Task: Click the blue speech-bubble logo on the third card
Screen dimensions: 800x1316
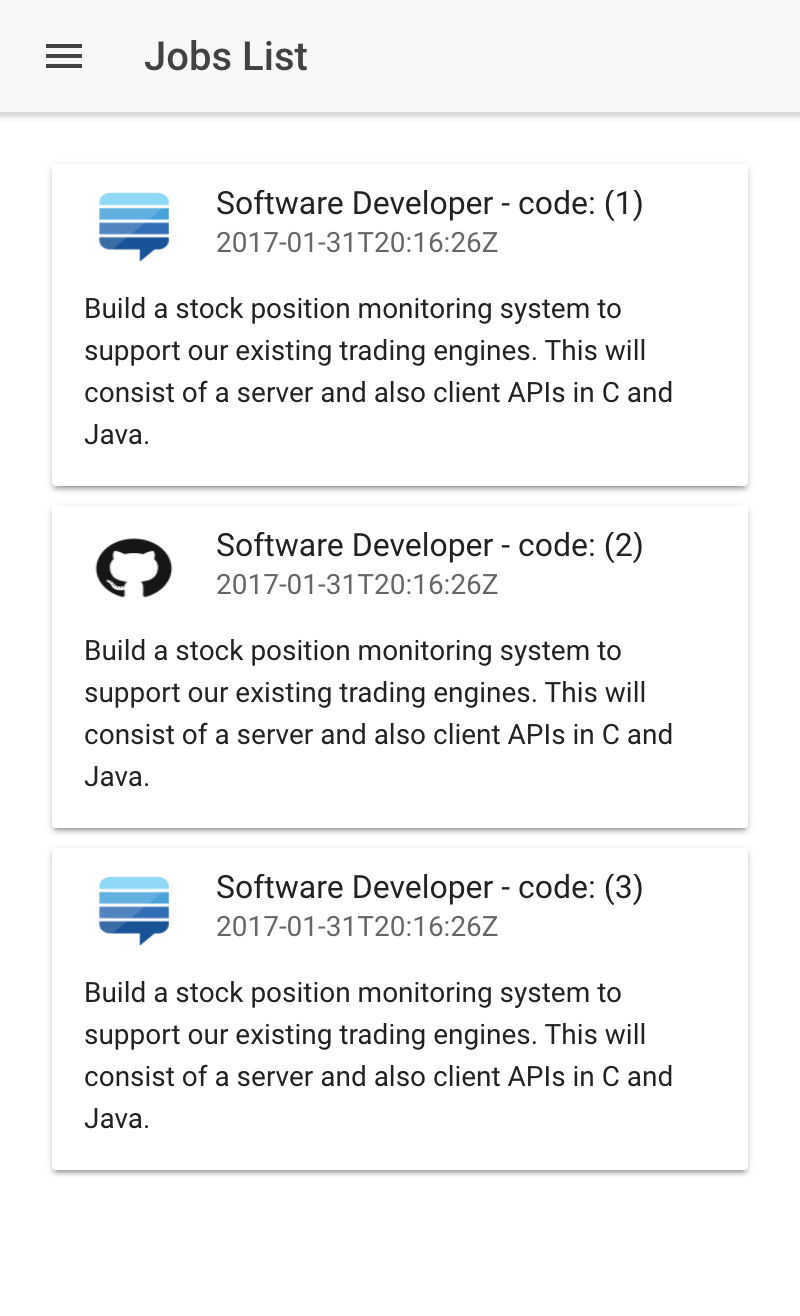Action: click(134, 907)
